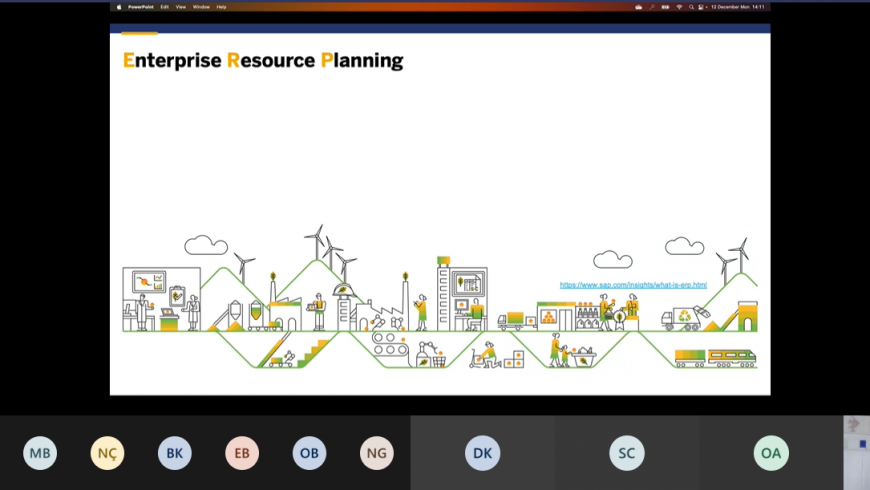Select the NG participant avatar
This screenshot has height=490, width=870.
tap(377, 453)
